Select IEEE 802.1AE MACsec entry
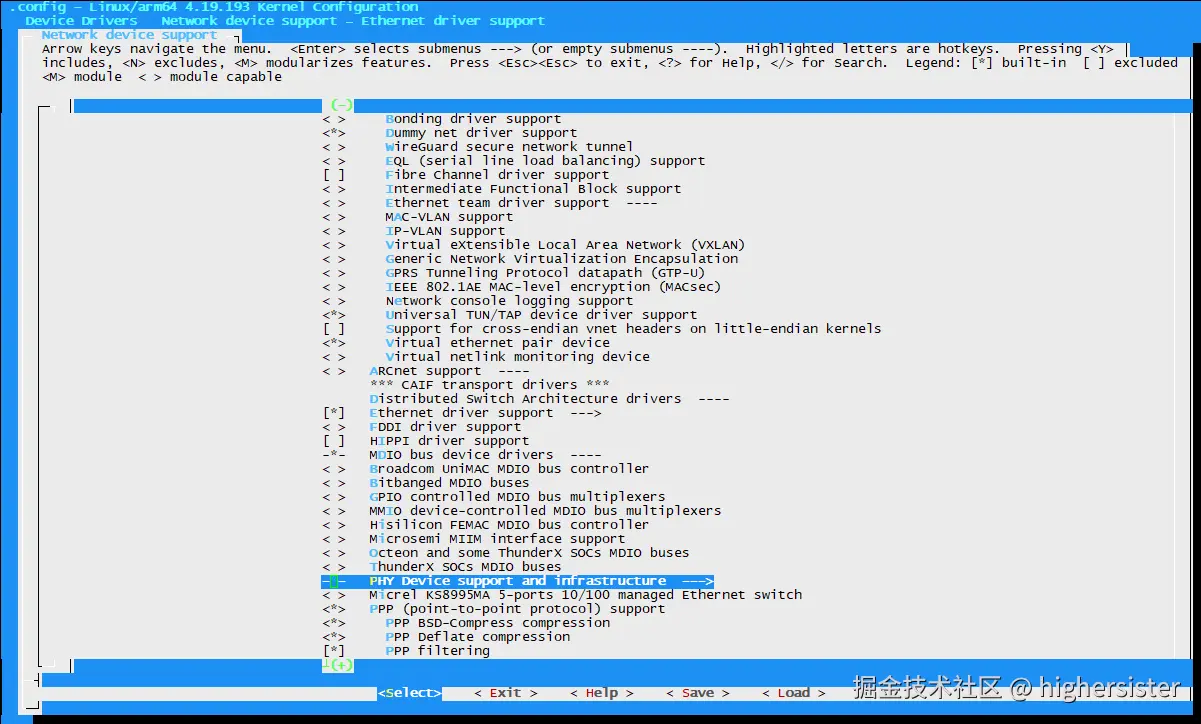This screenshot has width=1201, height=724. 553,287
